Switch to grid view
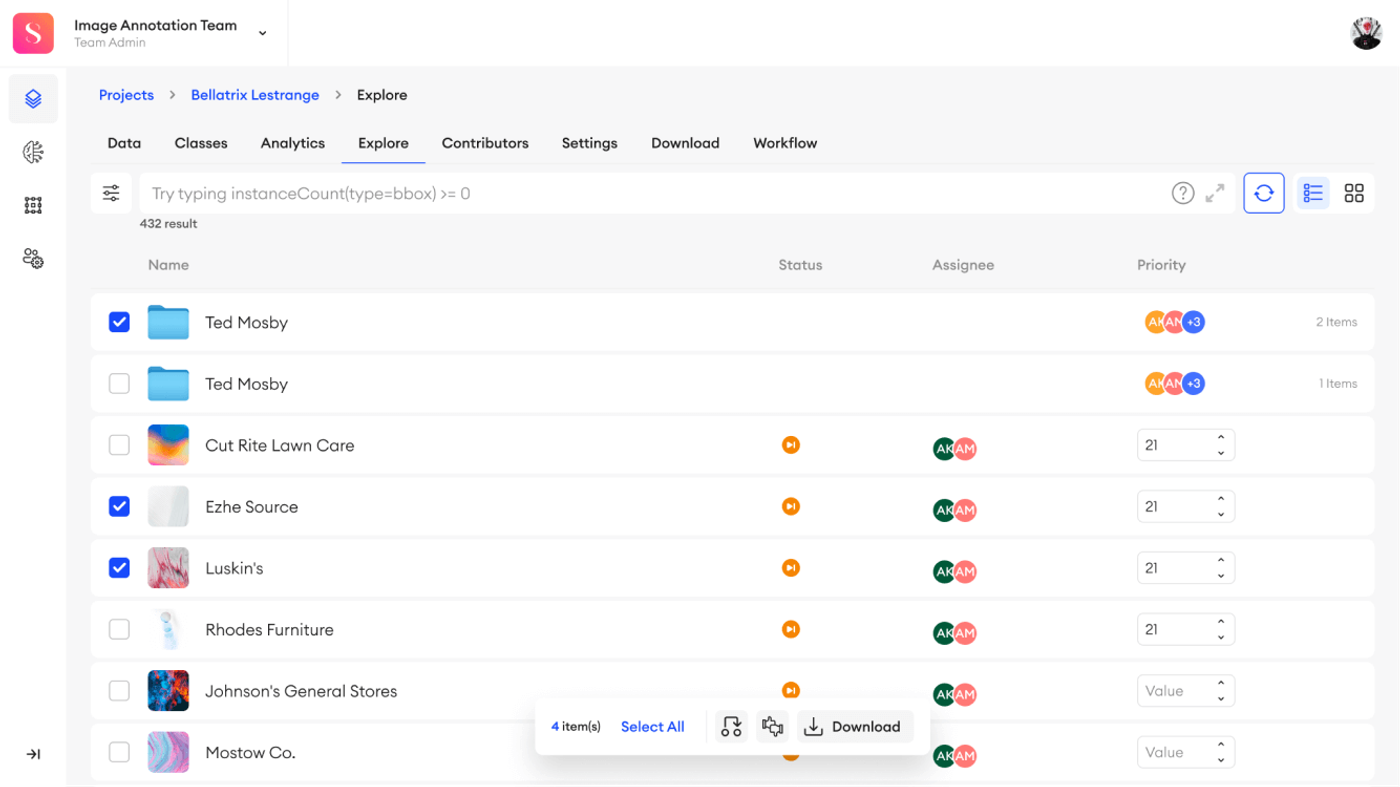 coord(1354,193)
